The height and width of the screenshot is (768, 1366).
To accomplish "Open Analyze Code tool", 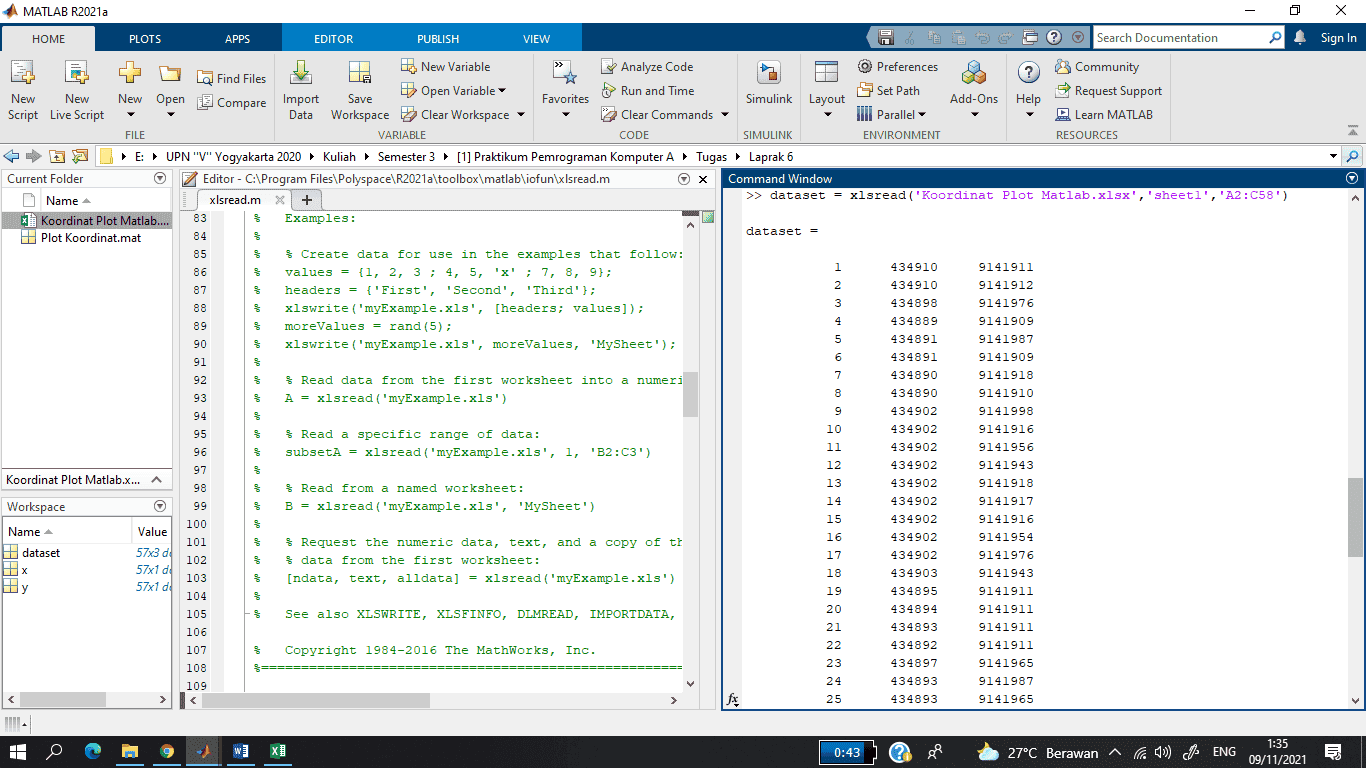I will pos(647,66).
